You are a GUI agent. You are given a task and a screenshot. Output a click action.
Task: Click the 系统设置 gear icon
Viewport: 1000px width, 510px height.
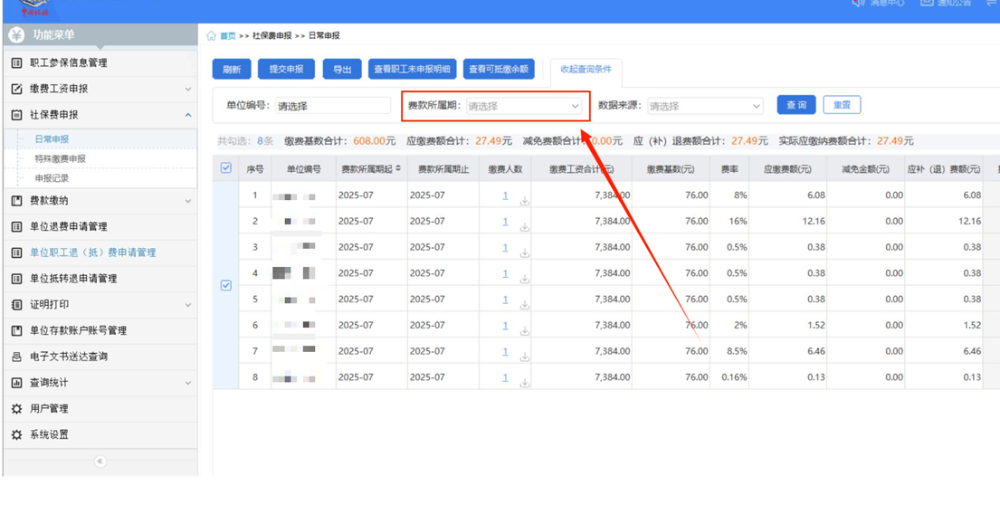(x=16, y=435)
